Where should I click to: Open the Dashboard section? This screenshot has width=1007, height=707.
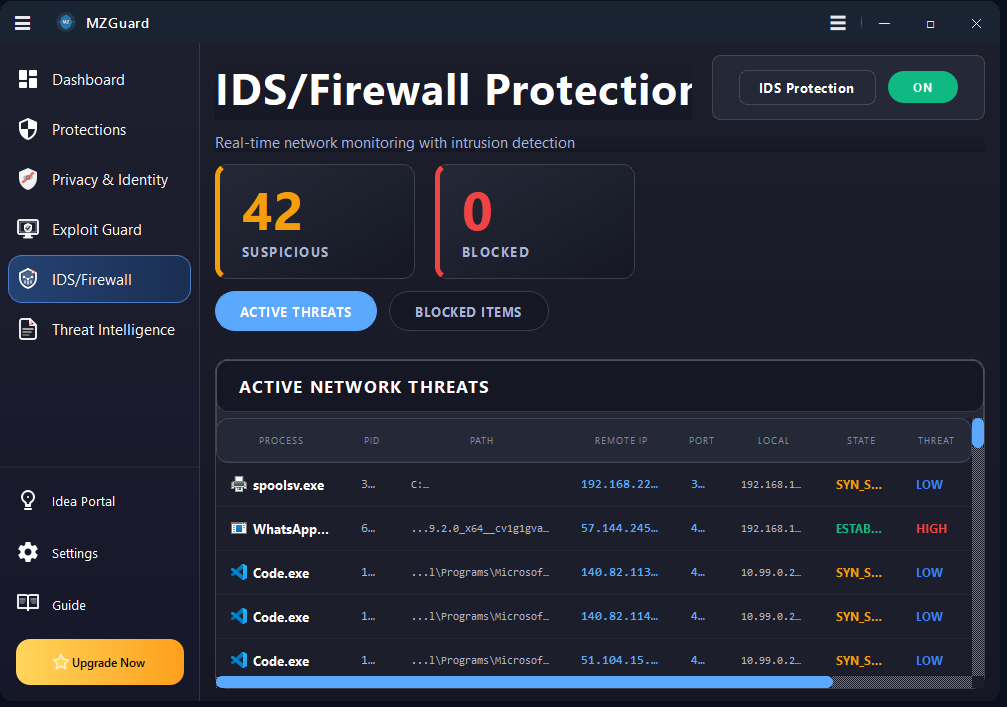(88, 79)
